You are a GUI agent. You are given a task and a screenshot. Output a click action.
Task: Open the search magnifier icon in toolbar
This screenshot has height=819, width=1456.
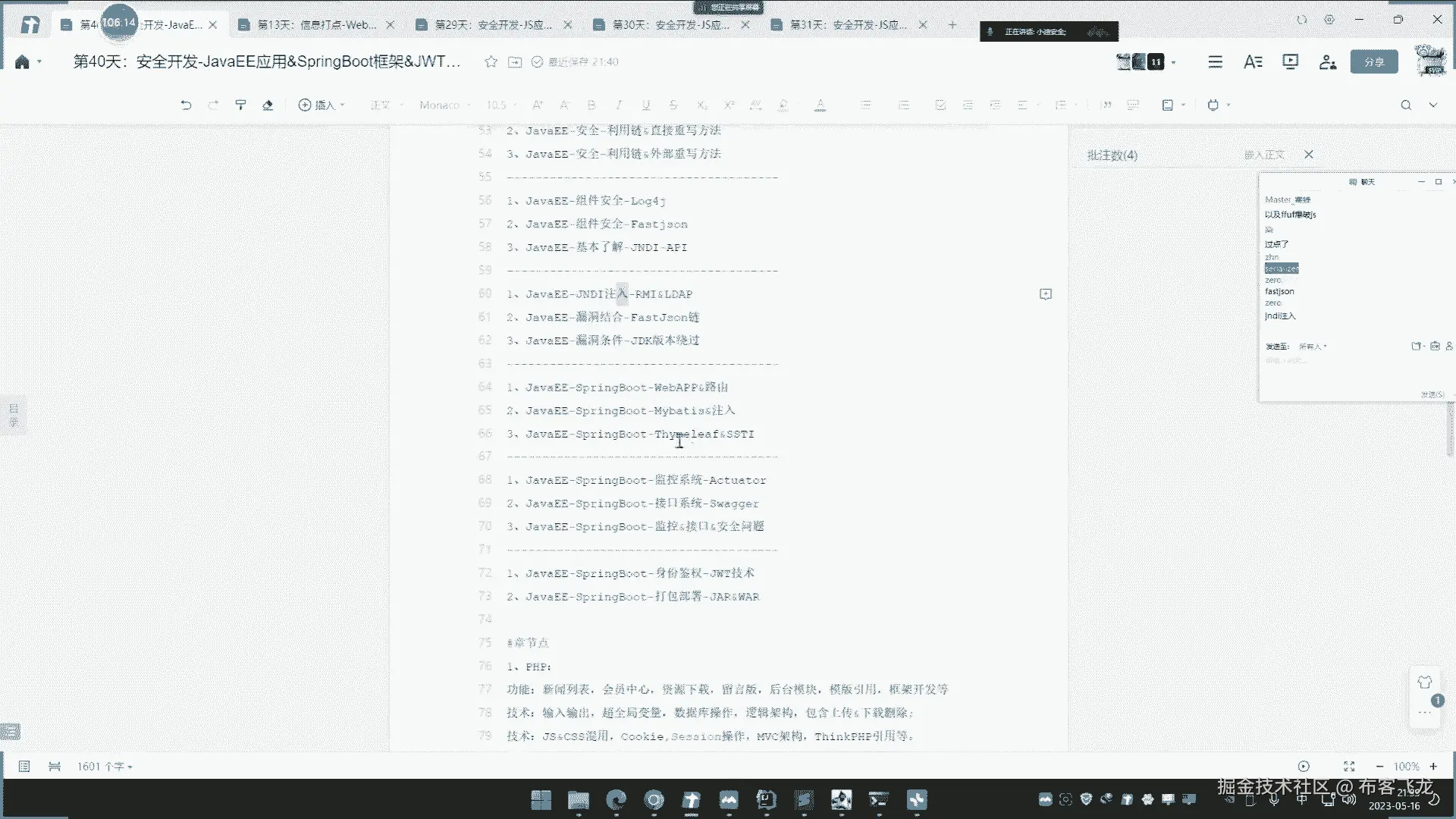(x=1406, y=105)
